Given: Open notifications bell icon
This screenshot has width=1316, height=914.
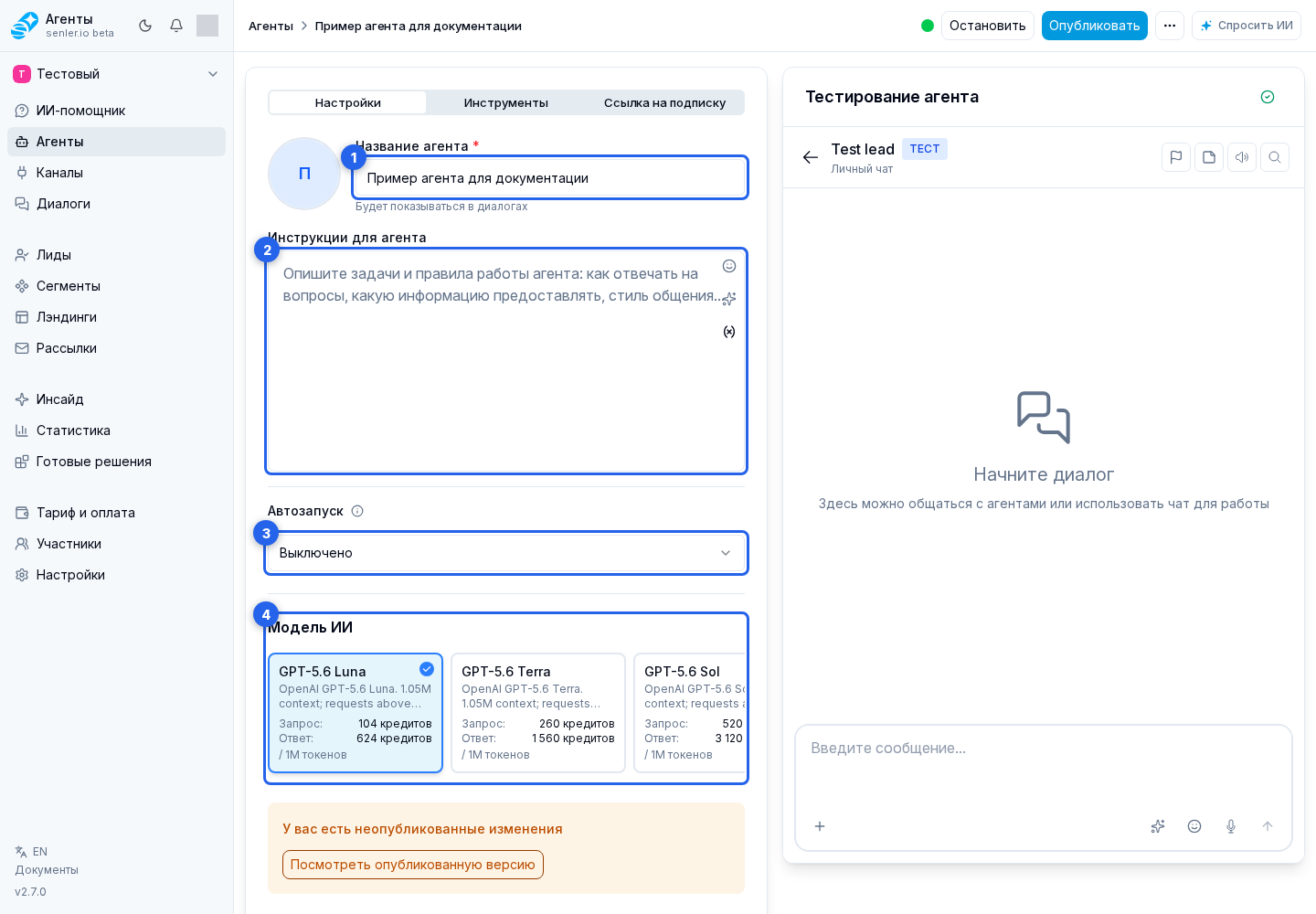Looking at the screenshot, I should coord(176,26).
